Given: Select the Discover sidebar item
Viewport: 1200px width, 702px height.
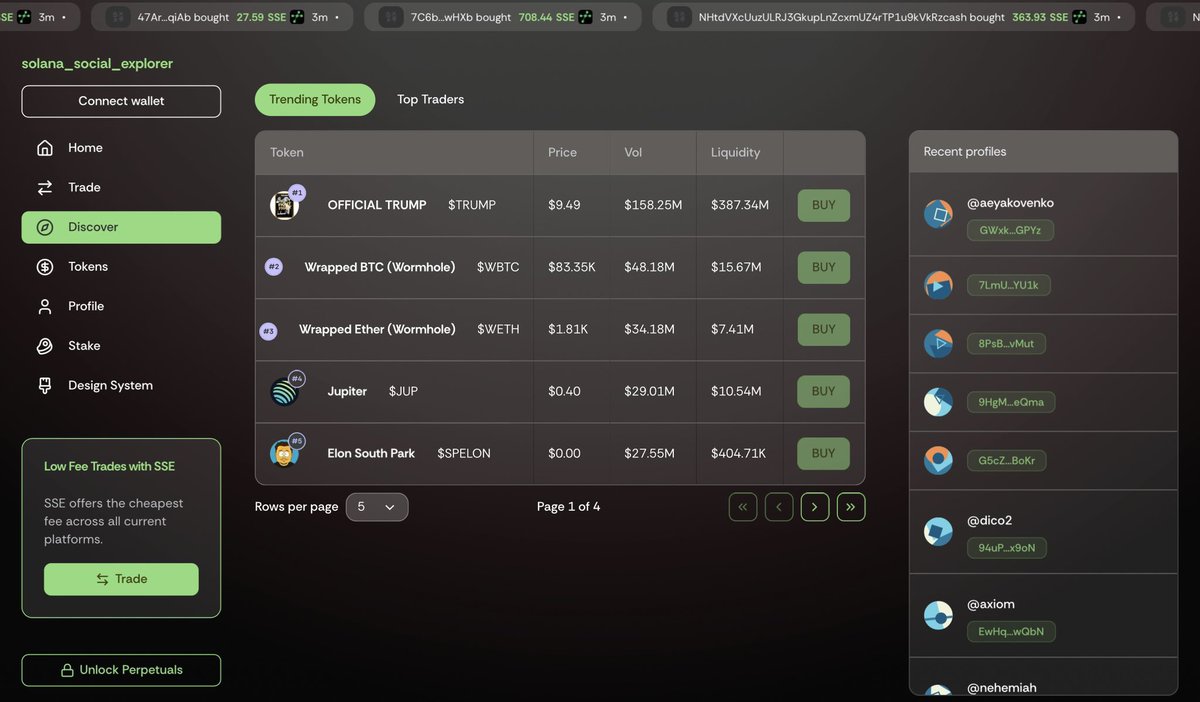Looking at the screenshot, I should (121, 227).
